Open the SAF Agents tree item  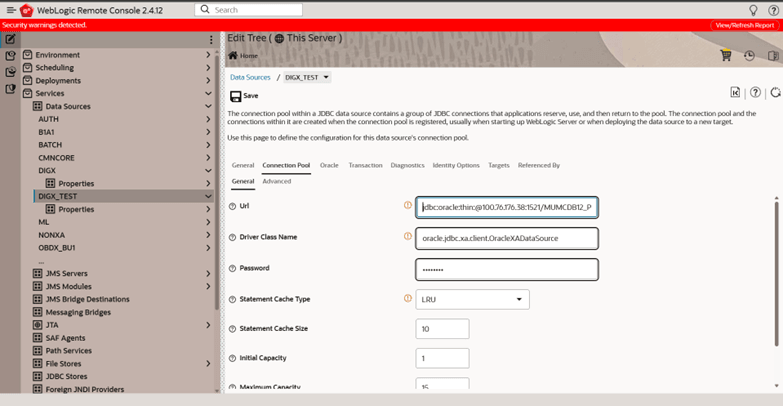tap(65, 338)
